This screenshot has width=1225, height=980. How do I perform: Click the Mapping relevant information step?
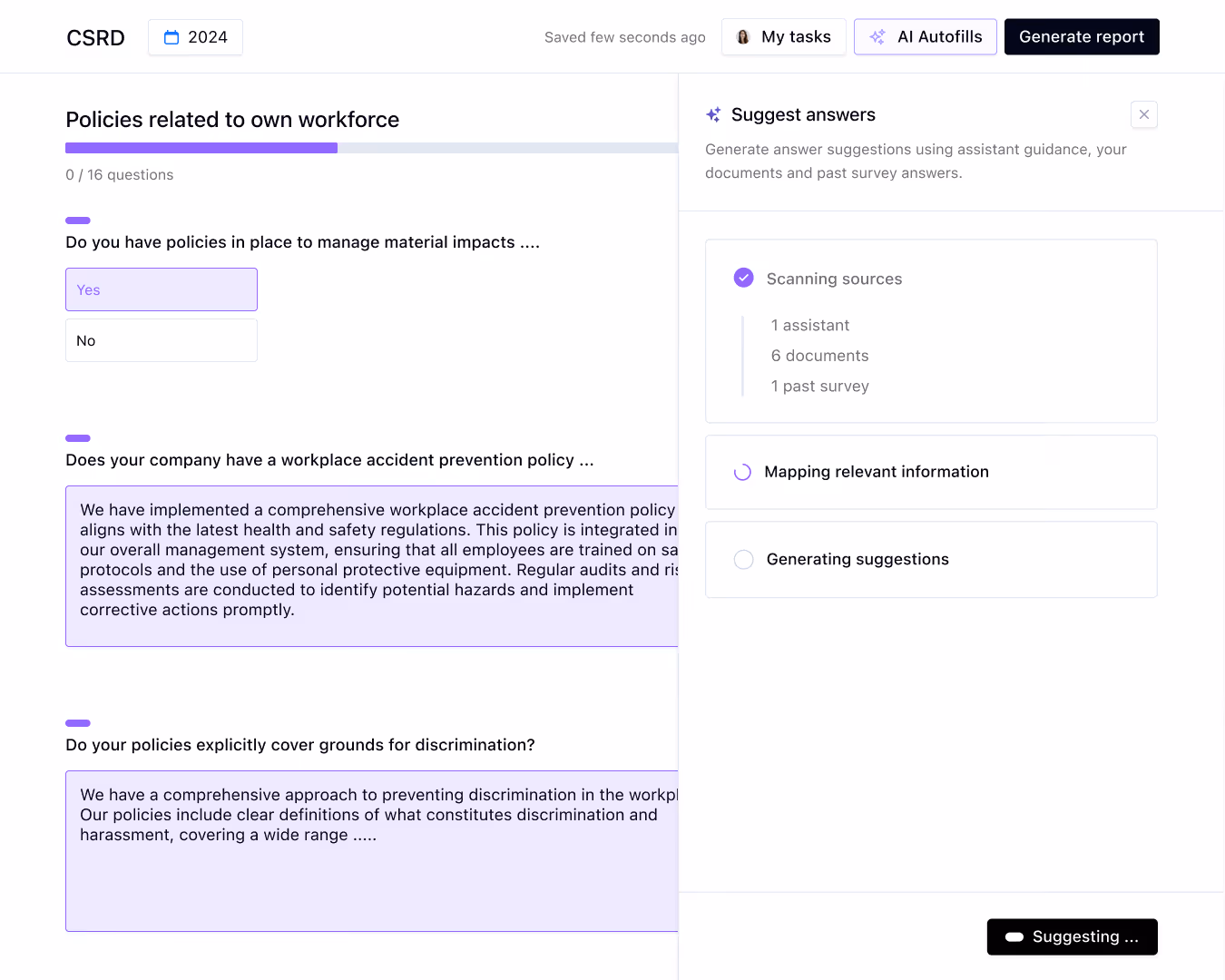point(931,472)
